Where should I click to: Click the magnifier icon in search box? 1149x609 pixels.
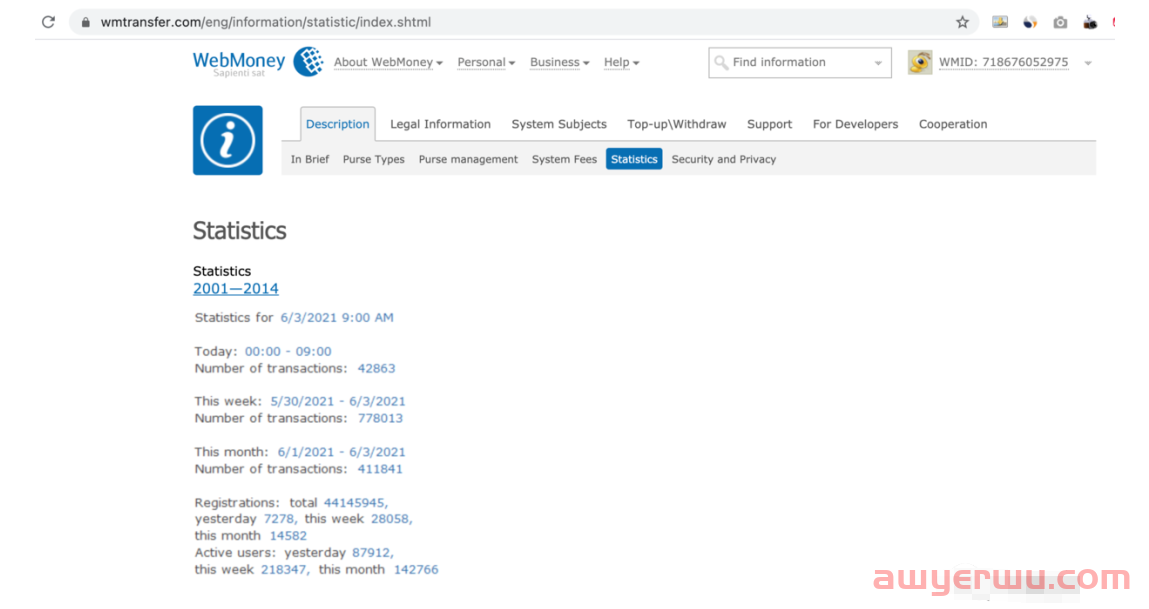click(x=721, y=63)
